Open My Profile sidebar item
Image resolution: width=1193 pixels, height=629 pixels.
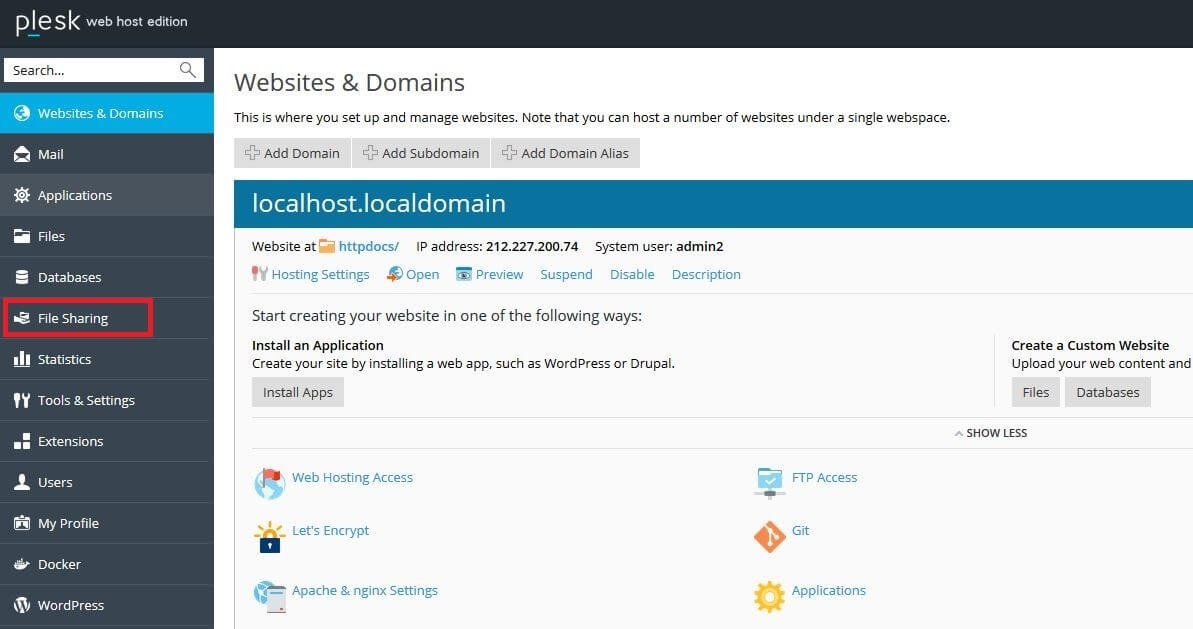107,524
